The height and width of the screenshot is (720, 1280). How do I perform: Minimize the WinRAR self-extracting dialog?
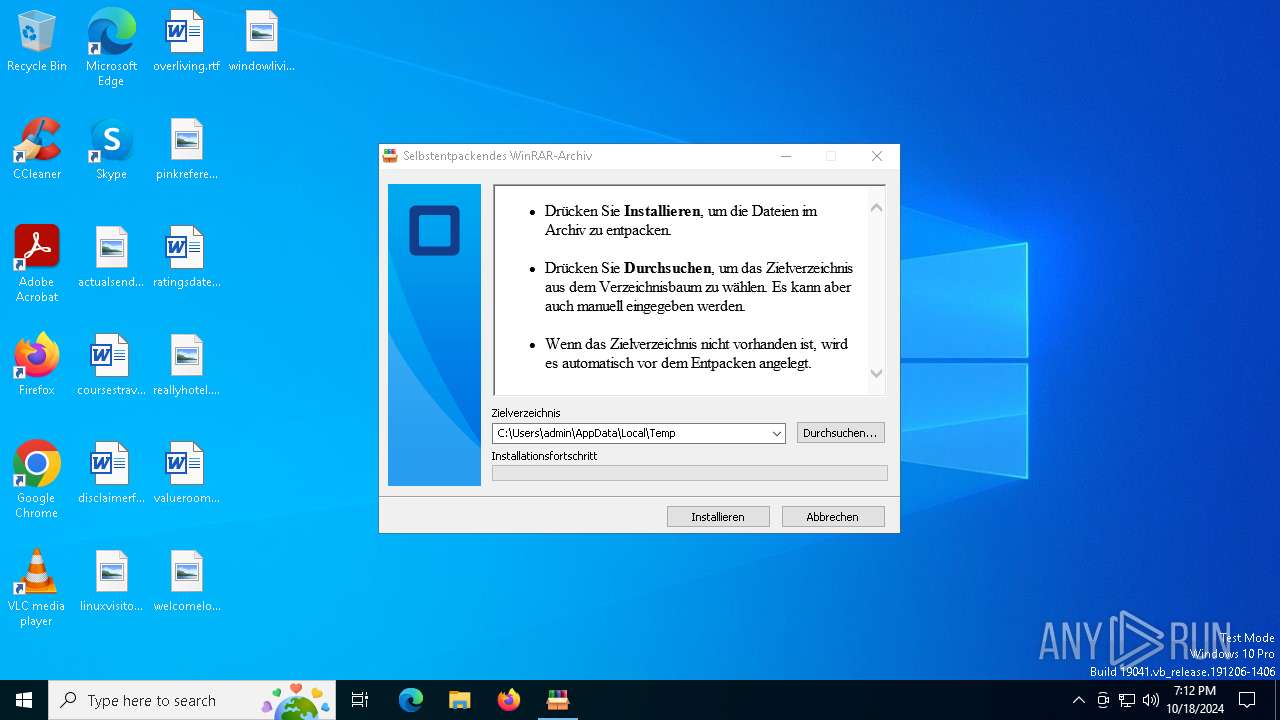[786, 156]
